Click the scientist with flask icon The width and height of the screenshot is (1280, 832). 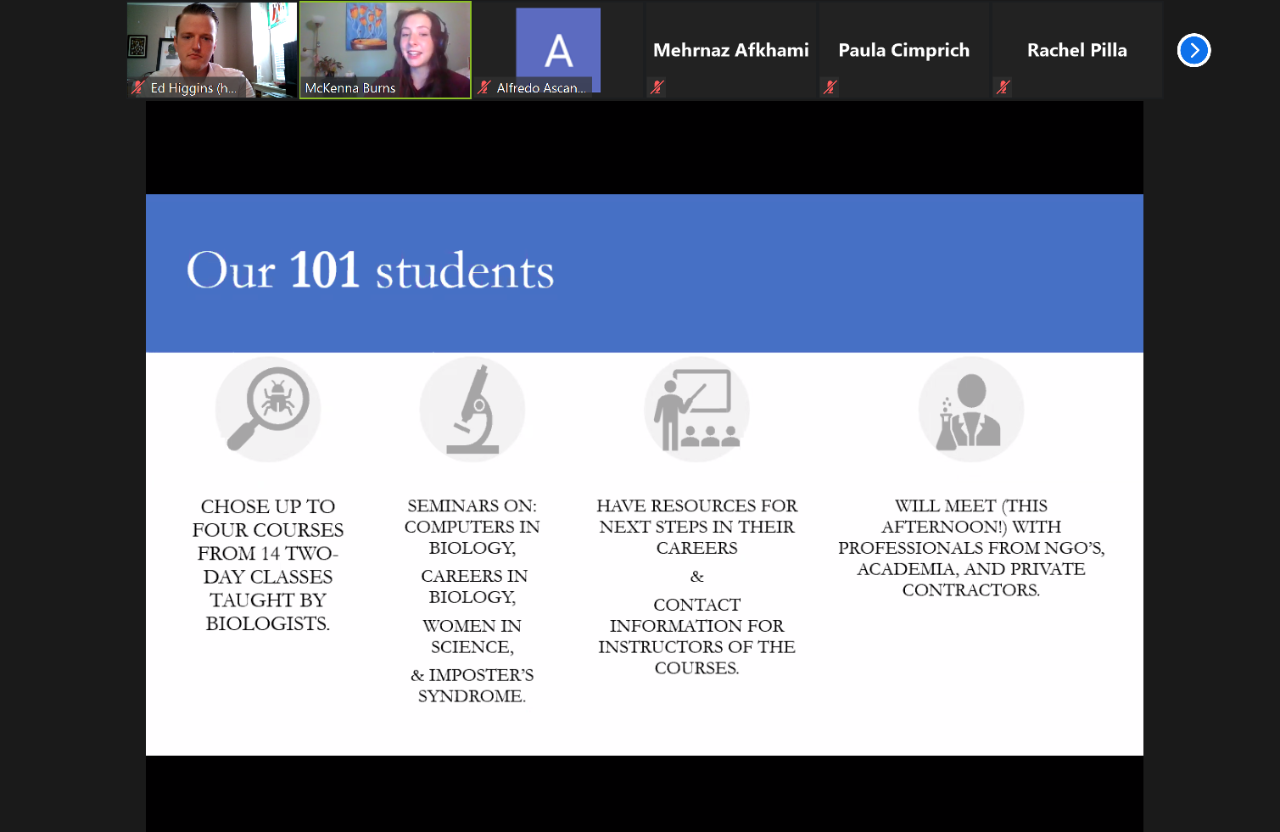click(x=971, y=409)
